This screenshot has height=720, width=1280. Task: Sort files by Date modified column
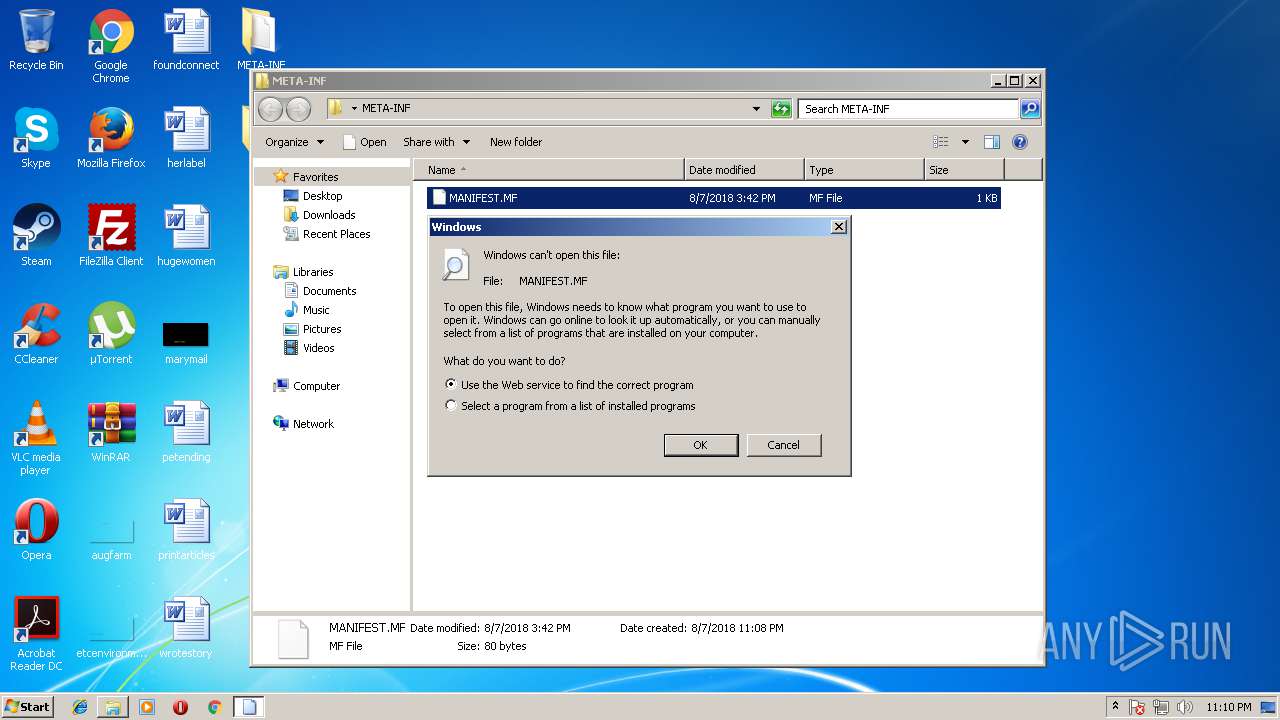(744, 170)
